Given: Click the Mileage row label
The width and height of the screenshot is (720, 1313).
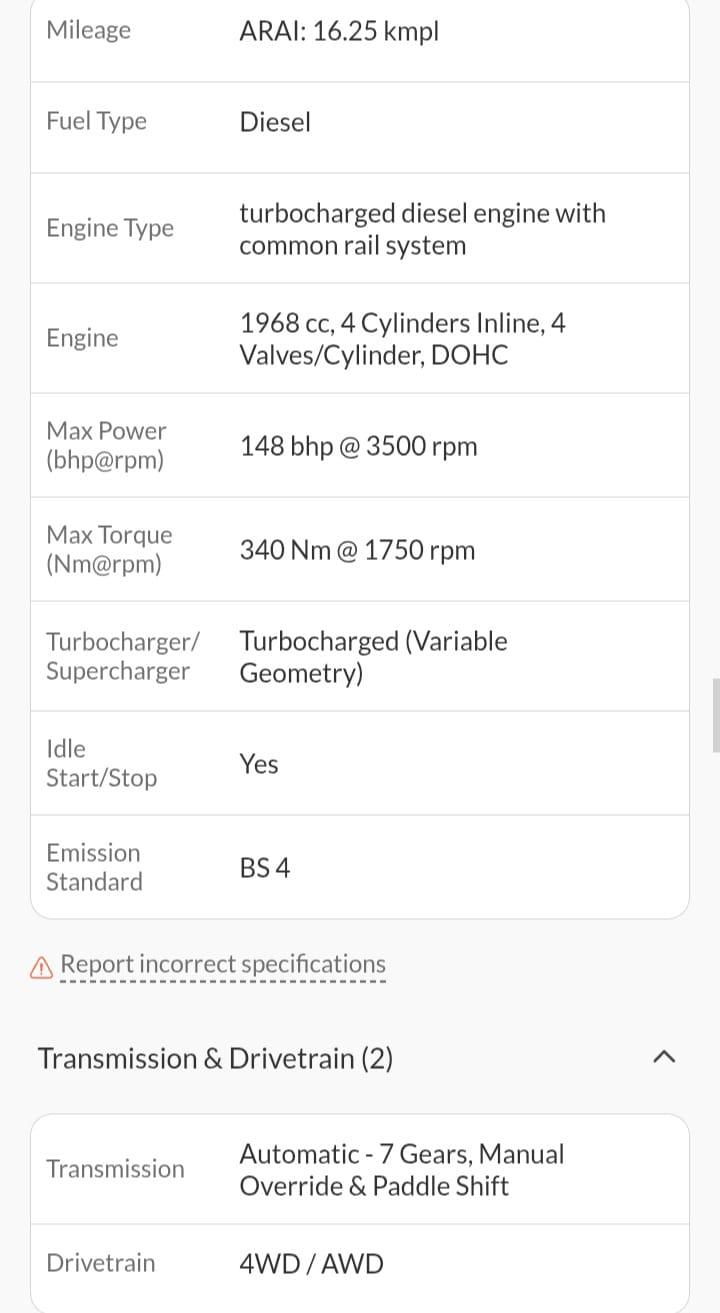Looking at the screenshot, I should (88, 30).
